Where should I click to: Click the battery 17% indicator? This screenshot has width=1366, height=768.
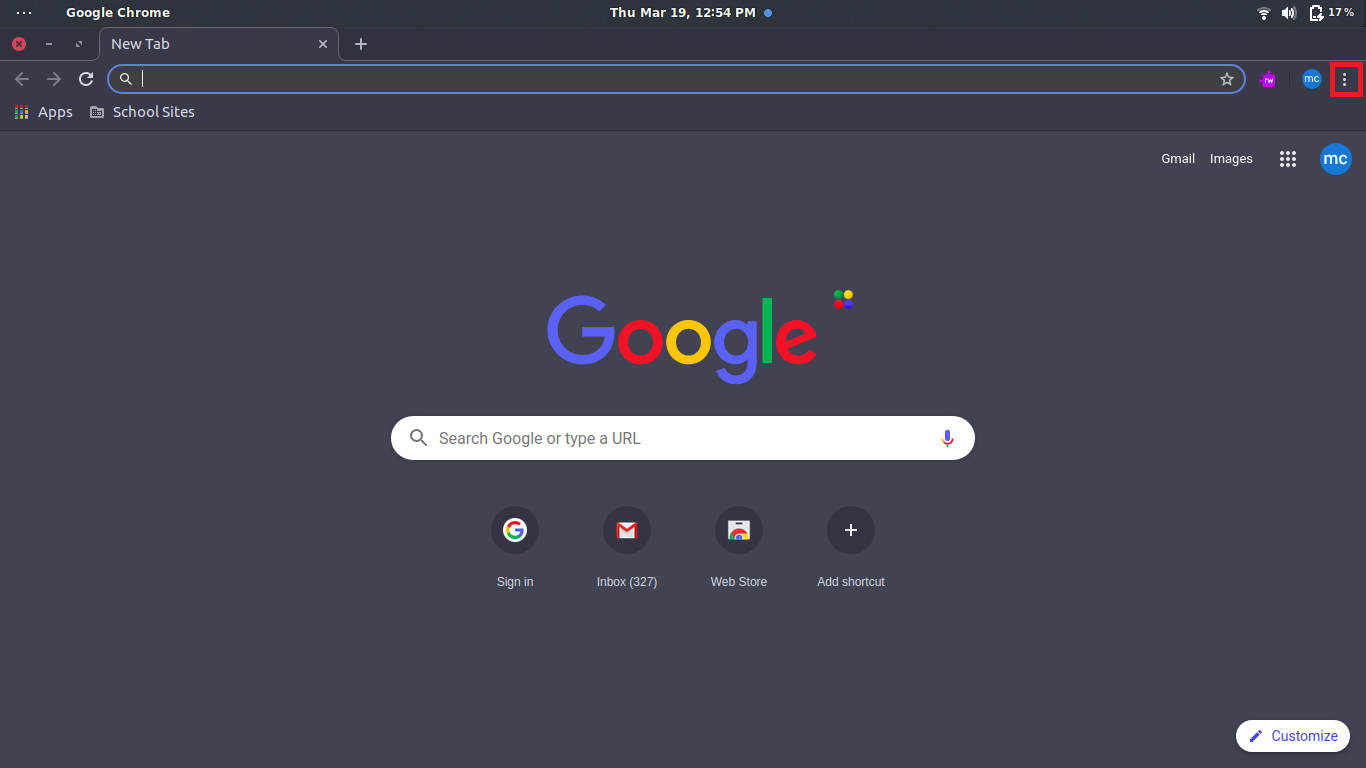tap(1332, 13)
